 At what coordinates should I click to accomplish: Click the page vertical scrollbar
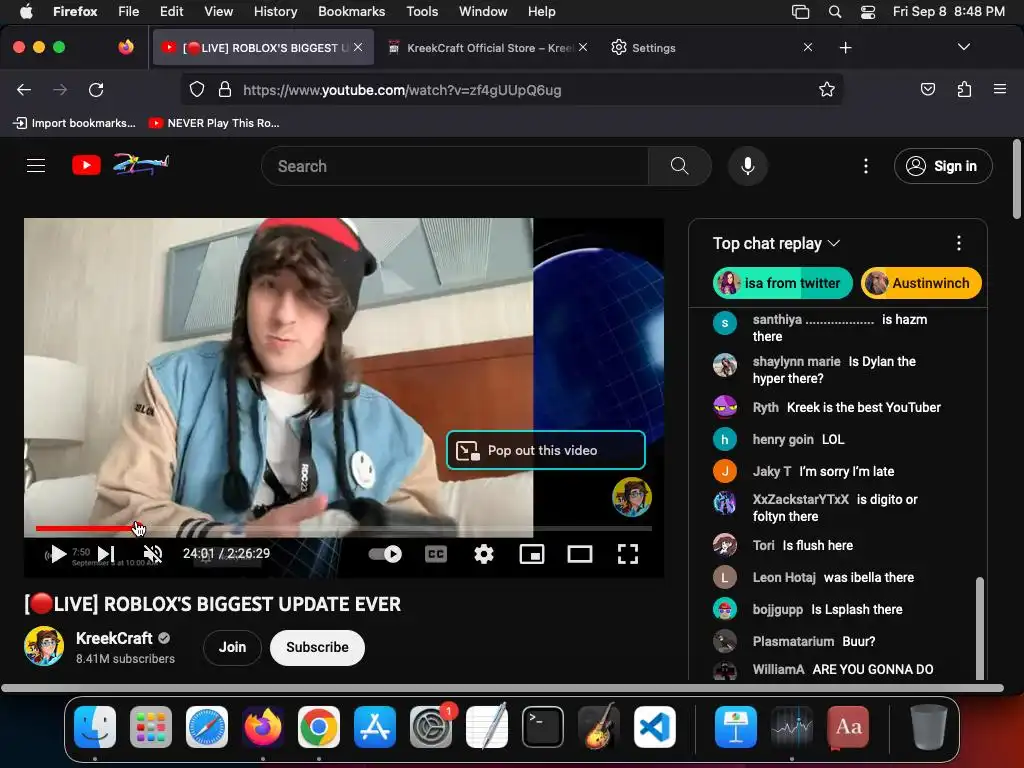1016,179
